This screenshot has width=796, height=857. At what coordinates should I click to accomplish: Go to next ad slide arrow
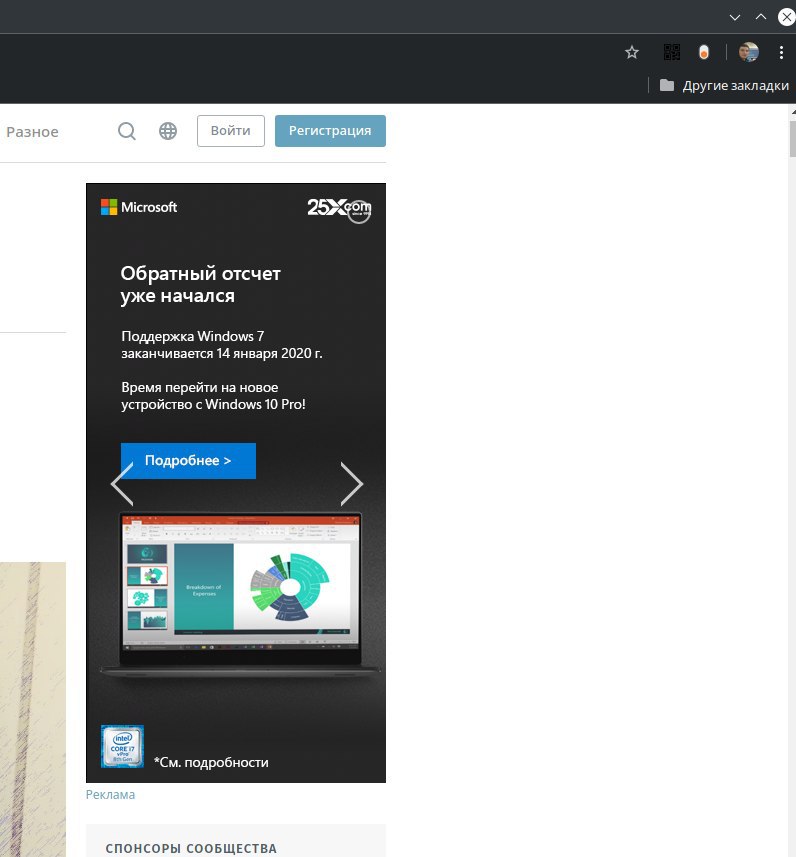352,484
